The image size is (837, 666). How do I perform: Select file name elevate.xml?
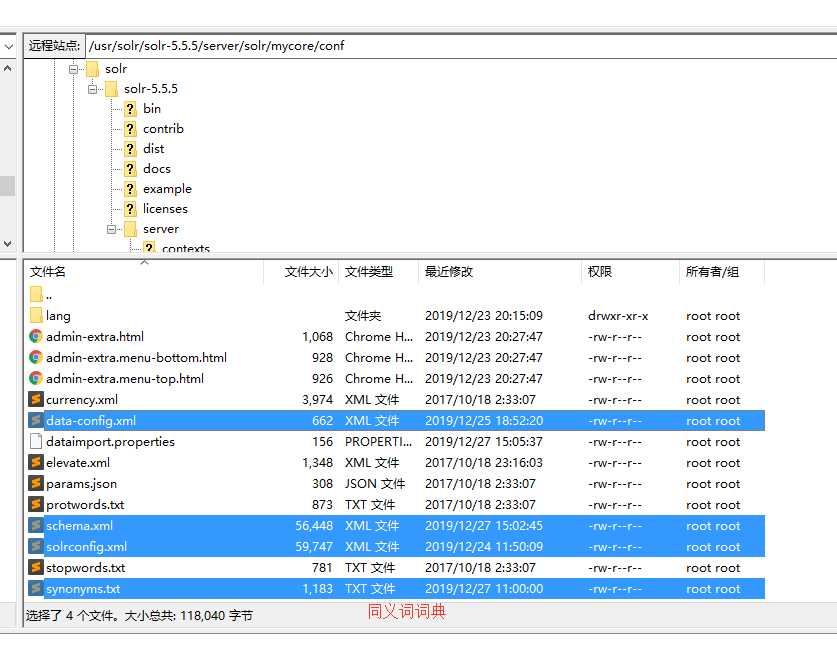78,463
